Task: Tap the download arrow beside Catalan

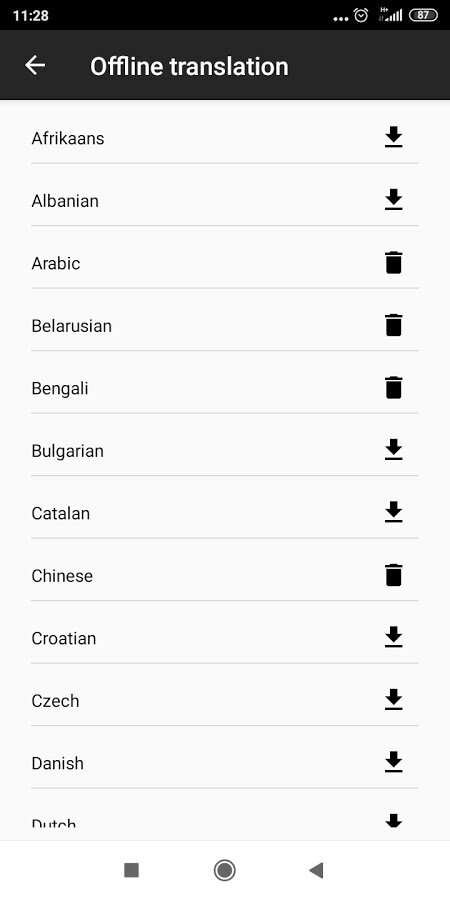Action: (393, 513)
